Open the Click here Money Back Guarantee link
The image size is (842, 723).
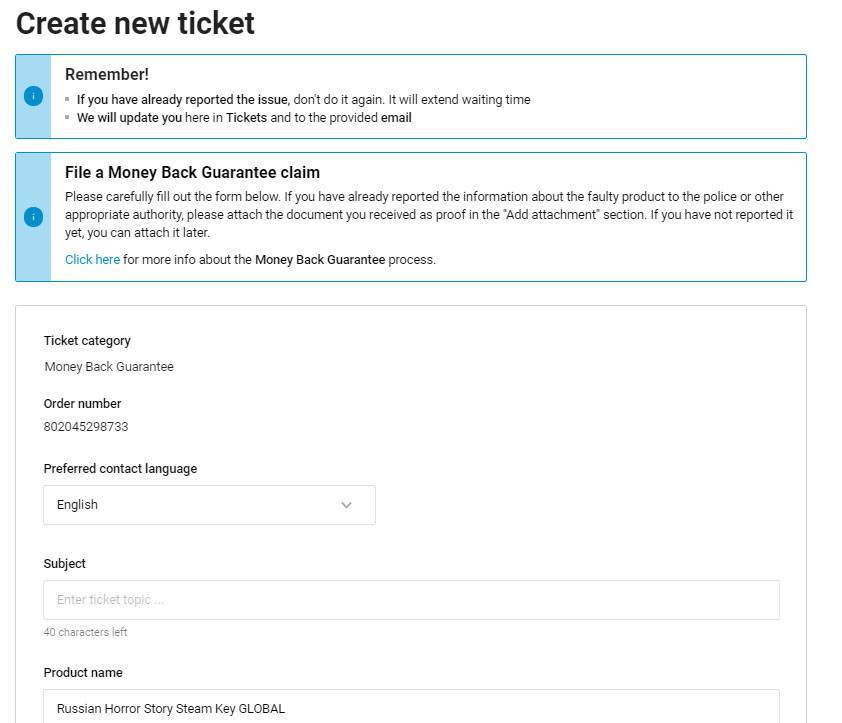tap(92, 259)
